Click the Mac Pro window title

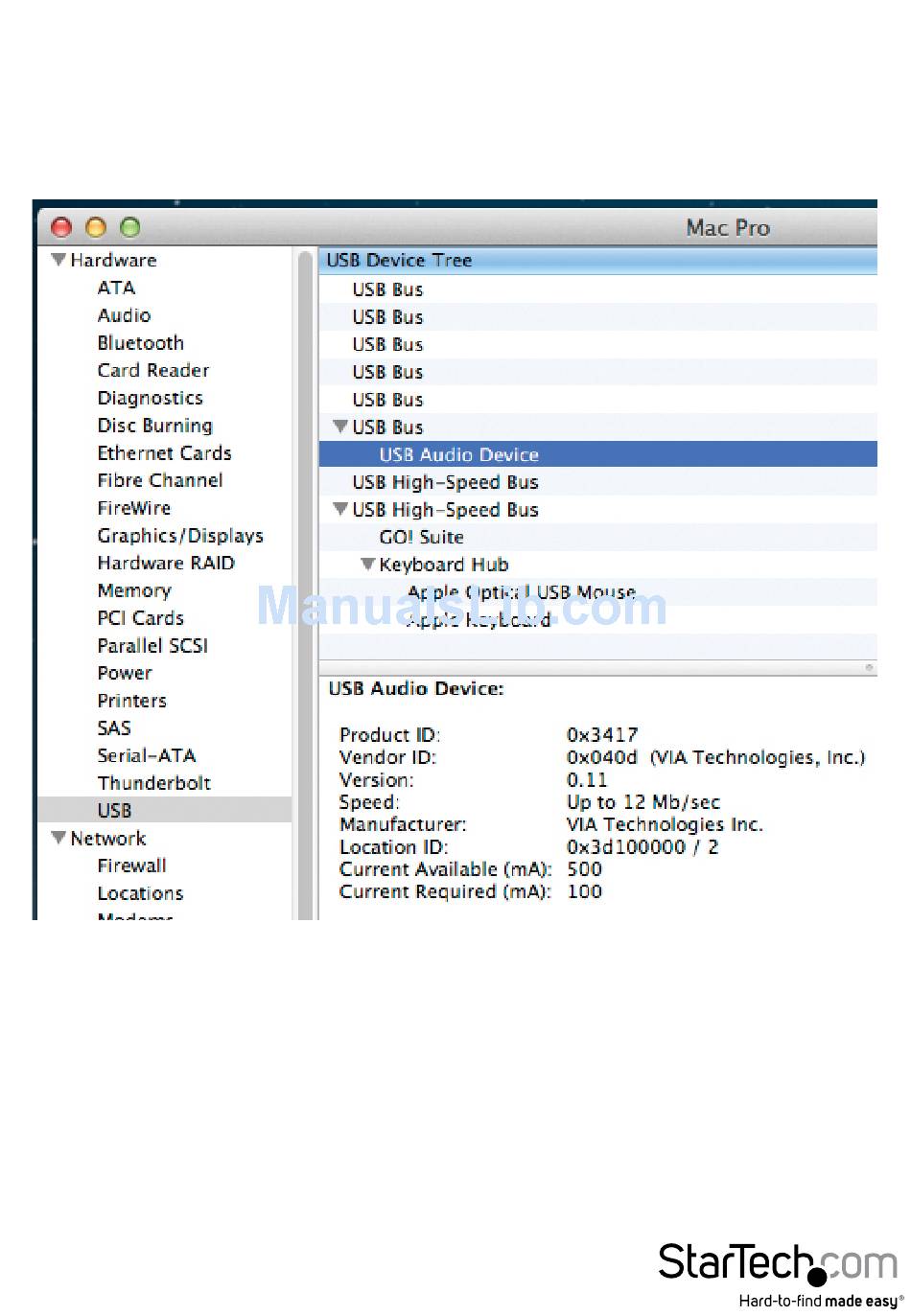coord(728,227)
